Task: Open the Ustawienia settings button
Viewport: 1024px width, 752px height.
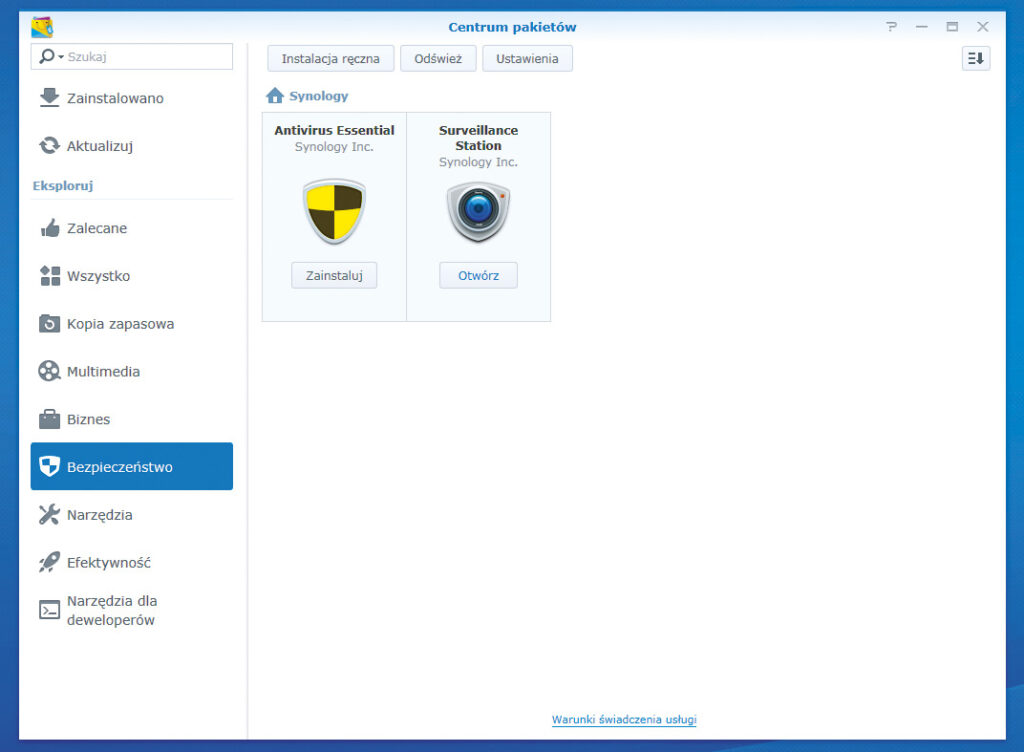Action: tap(527, 59)
